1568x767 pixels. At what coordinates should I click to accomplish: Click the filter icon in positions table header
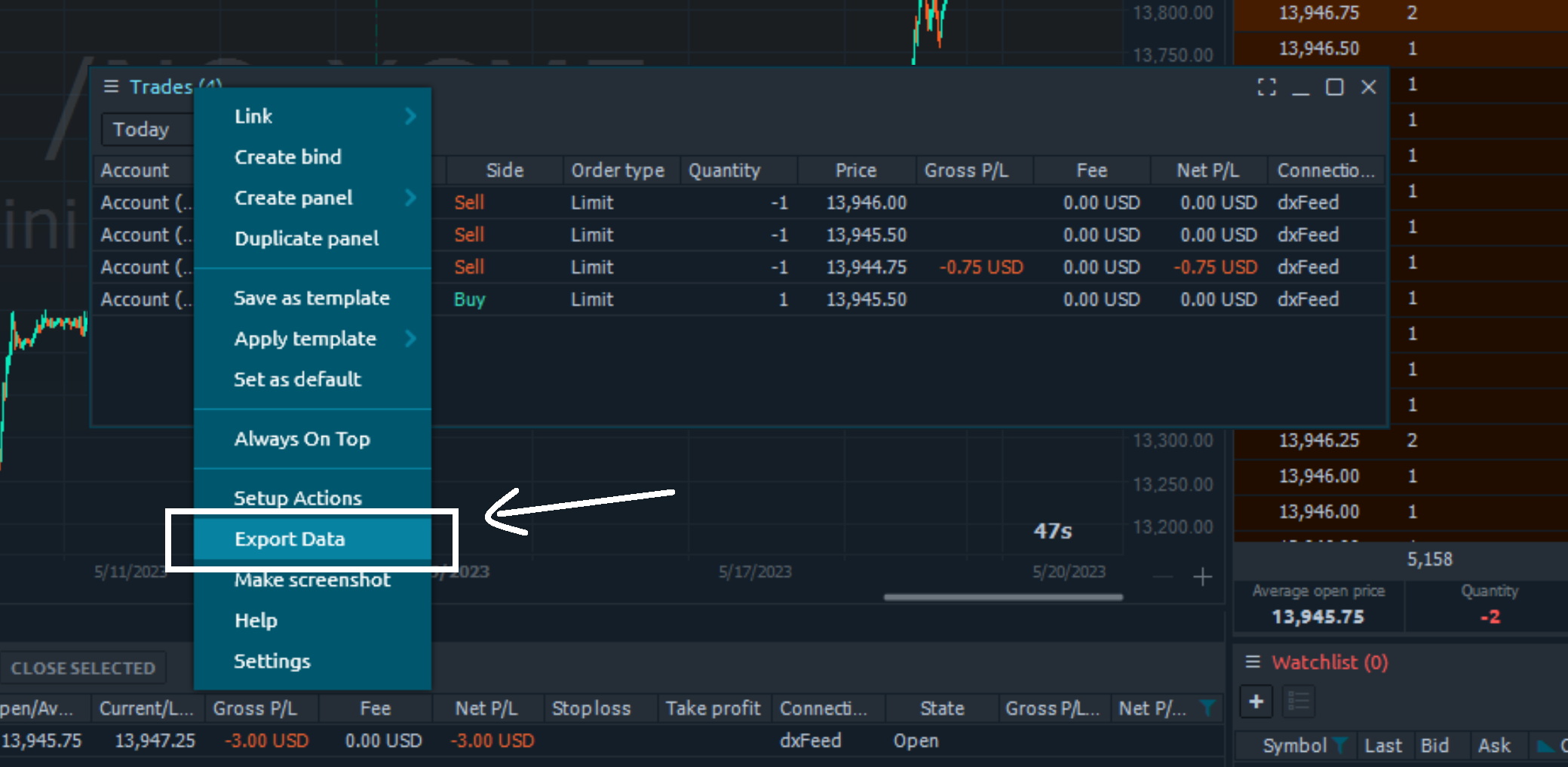(1207, 708)
